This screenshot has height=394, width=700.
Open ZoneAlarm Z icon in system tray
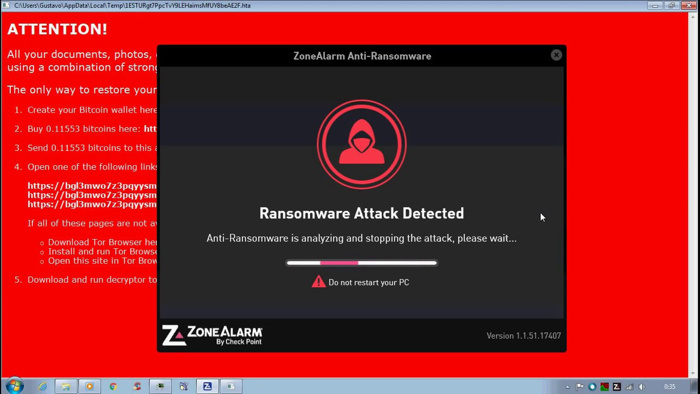pos(617,387)
